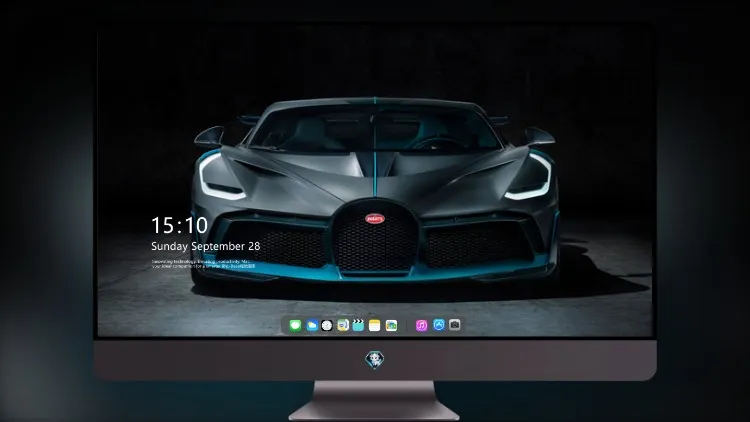Open the blue App Store icon
The height and width of the screenshot is (422, 750).
[x=439, y=325]
